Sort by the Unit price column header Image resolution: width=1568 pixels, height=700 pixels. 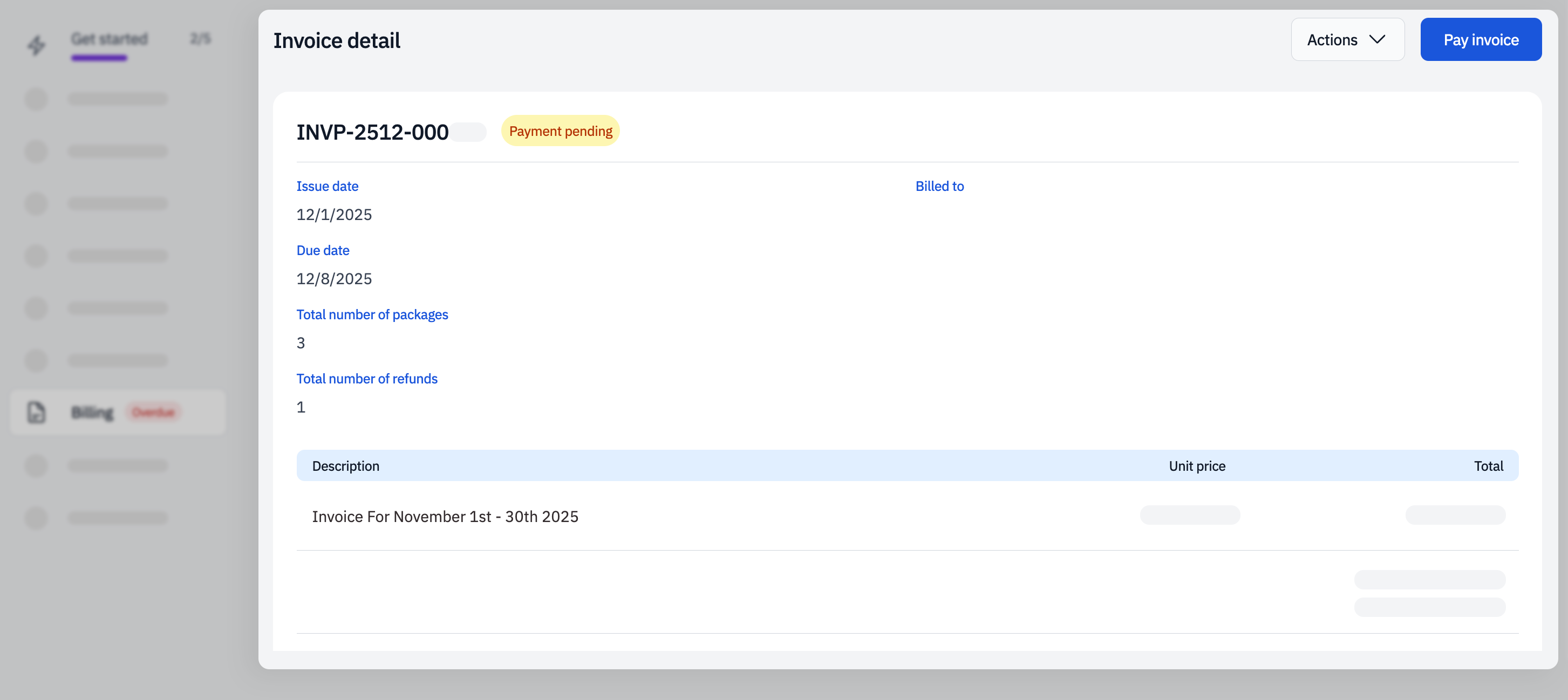click(1197, 466)
